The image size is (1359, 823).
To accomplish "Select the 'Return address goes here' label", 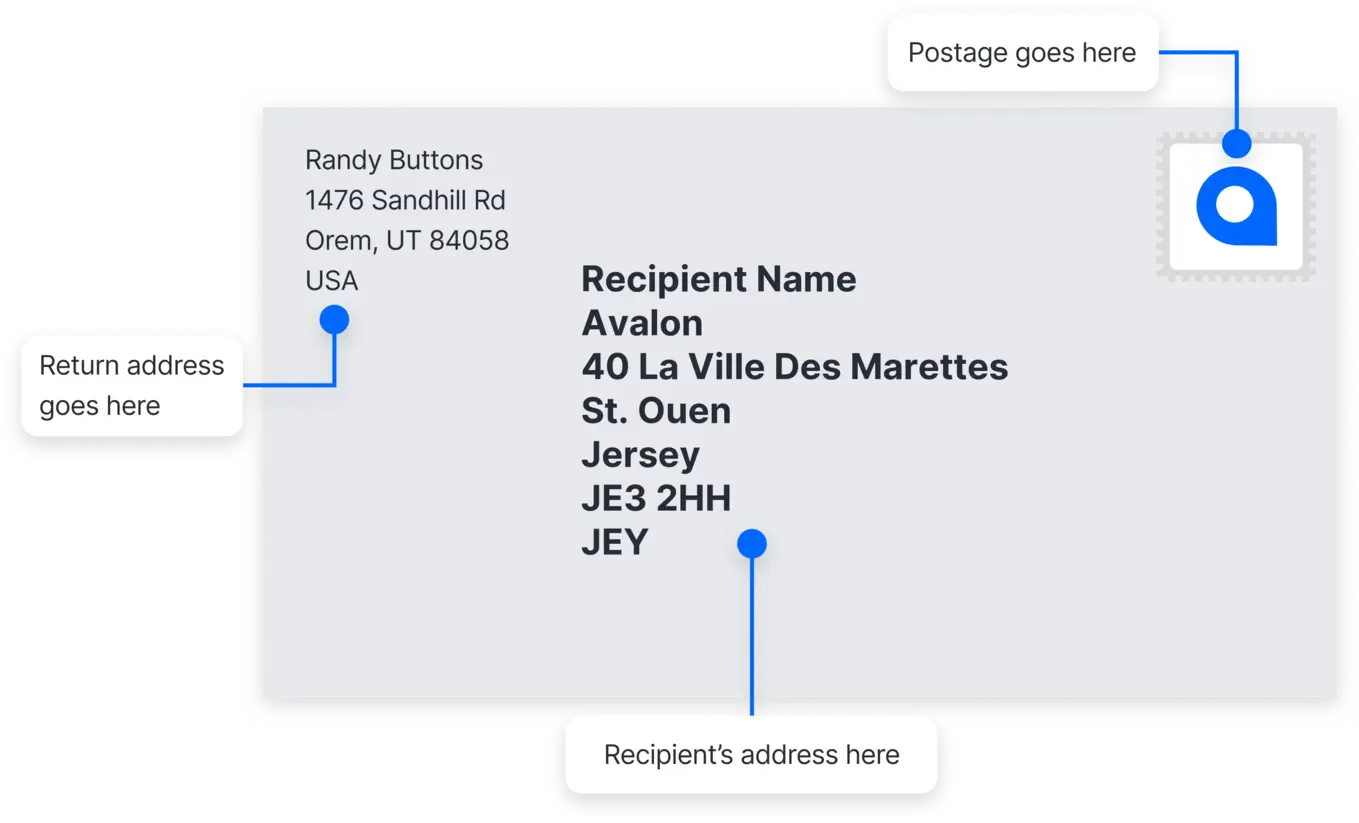I will [132, 386].
